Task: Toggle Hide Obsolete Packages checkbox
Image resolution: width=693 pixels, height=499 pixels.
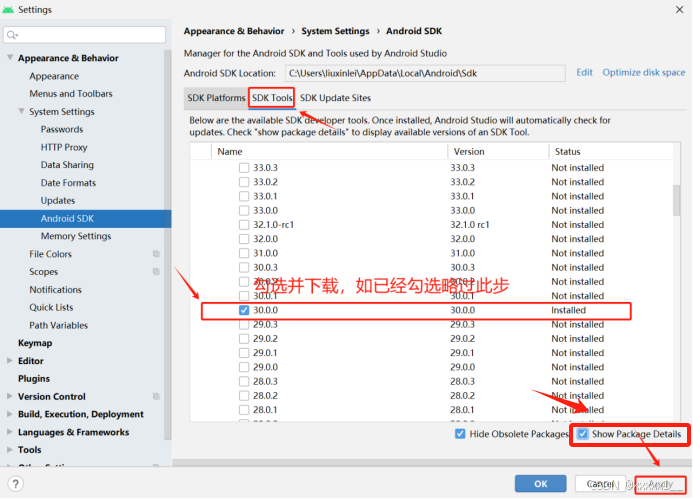Action: click(460, 434)
